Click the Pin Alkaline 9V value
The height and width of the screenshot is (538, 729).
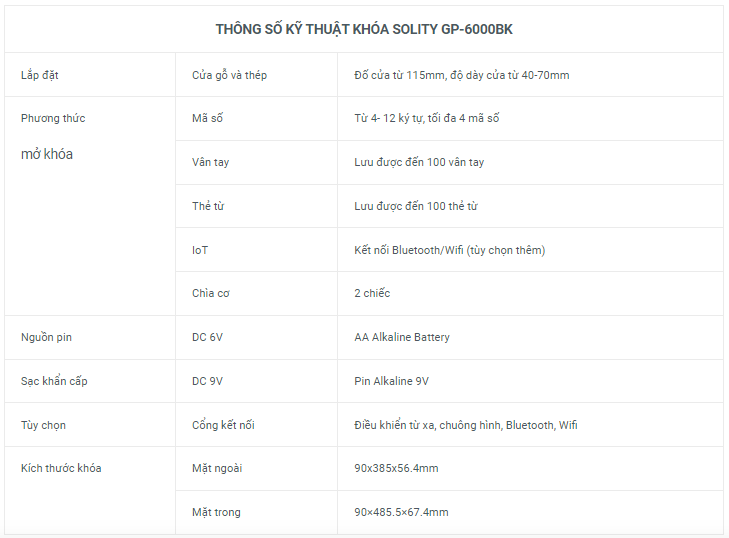pyautogui.click(x=391, y=381)
